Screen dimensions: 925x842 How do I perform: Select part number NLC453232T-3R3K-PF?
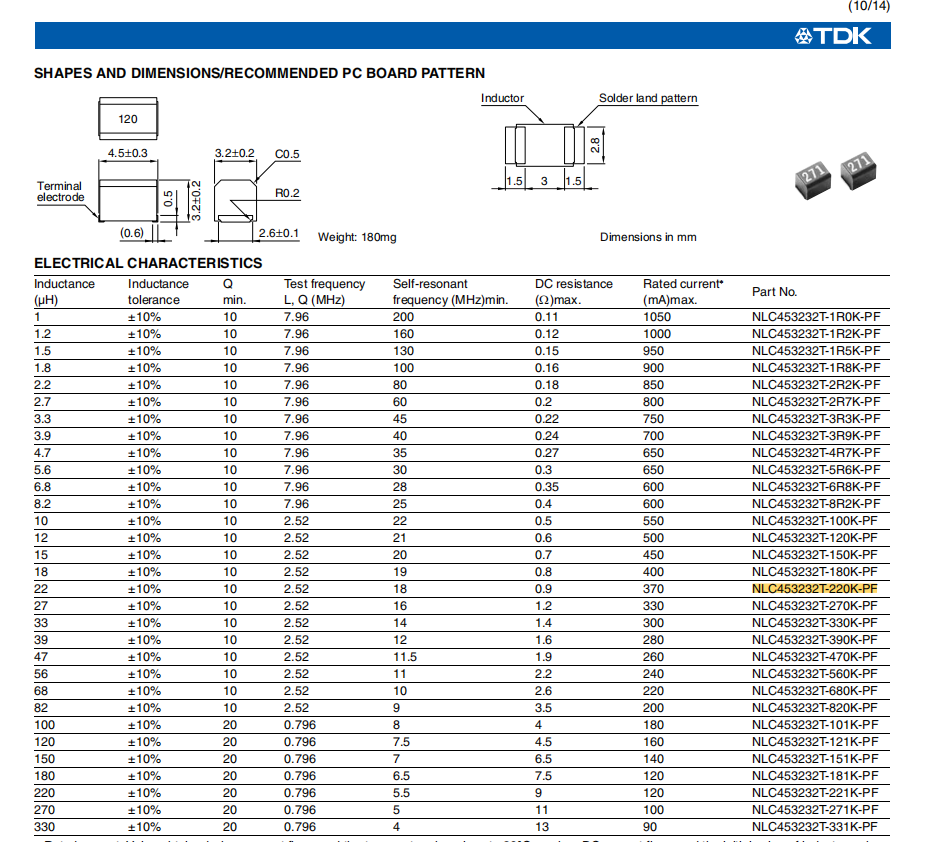click(x=816, y=419)
